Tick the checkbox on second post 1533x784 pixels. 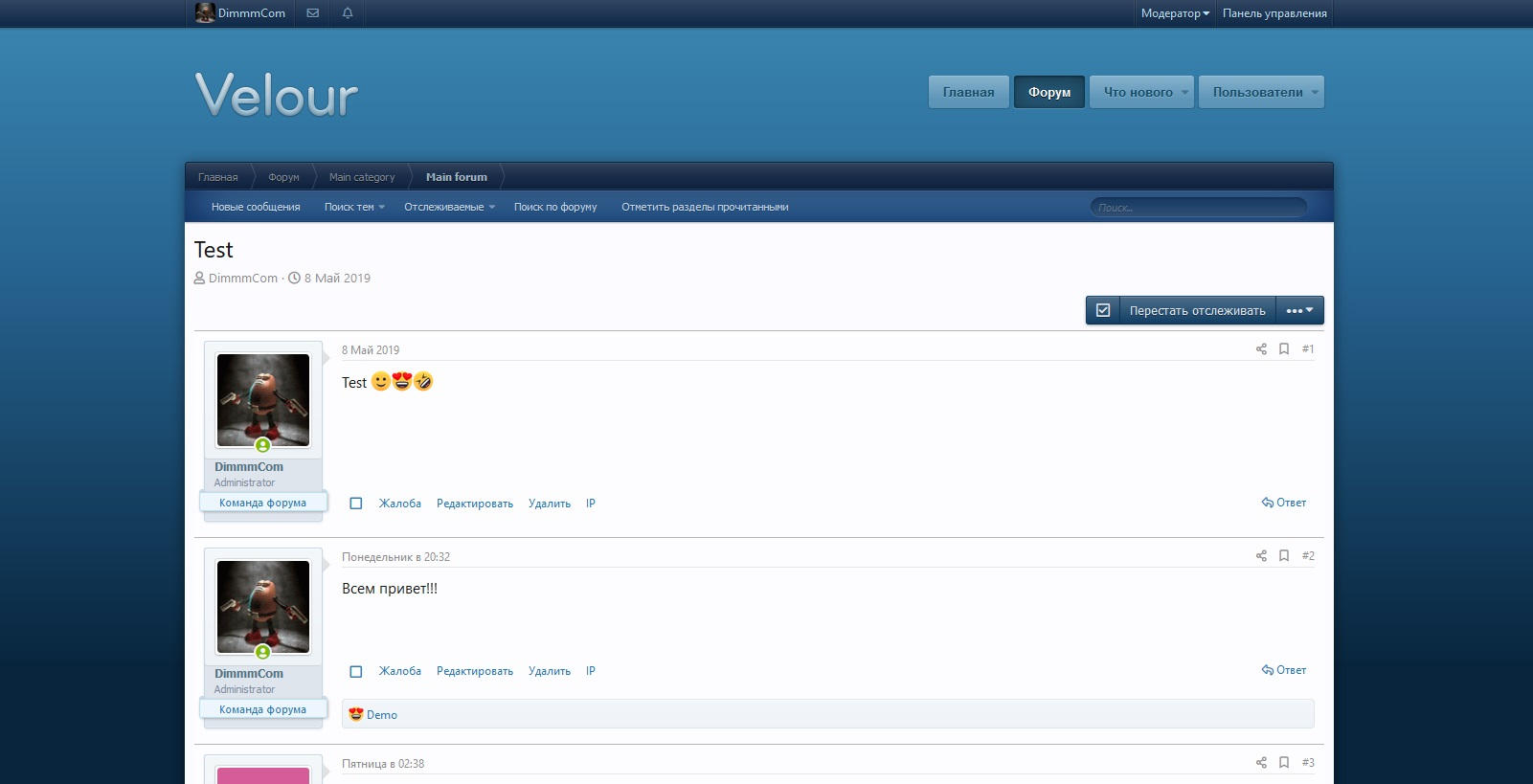(x=356, y=672)
